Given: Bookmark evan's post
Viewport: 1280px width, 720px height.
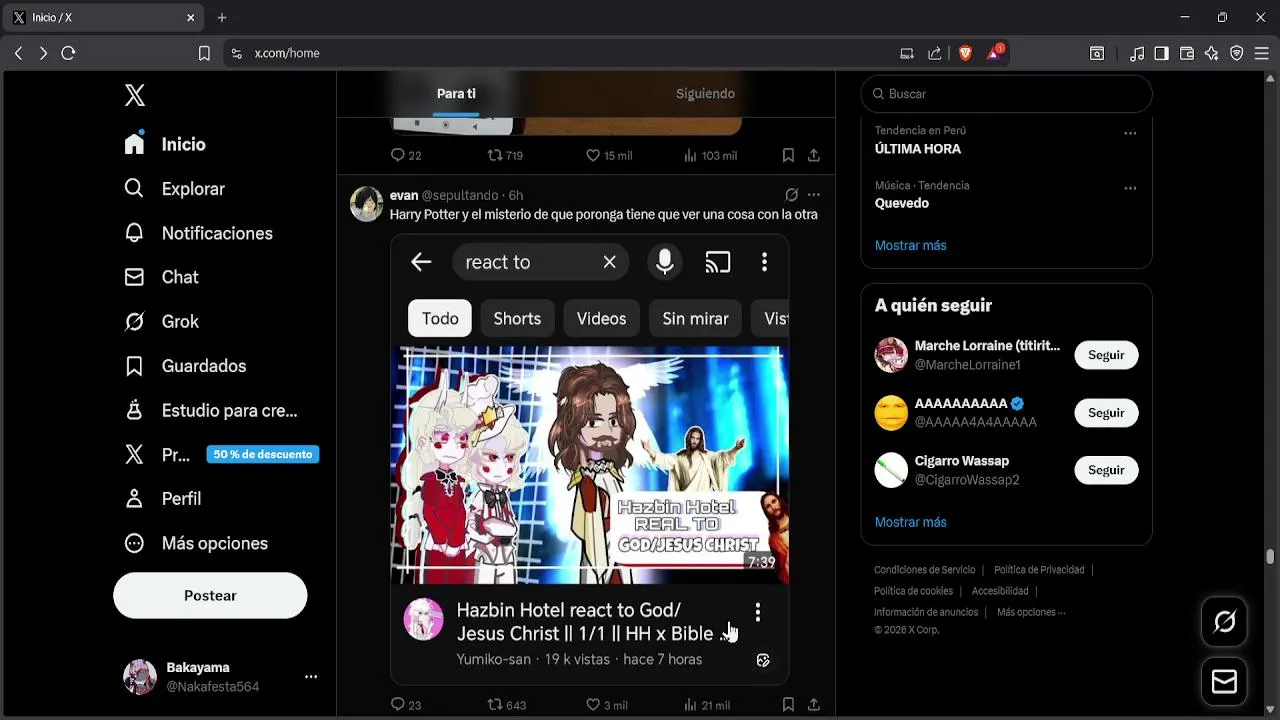Looking at the screenshot, I should tap(788, 705).
